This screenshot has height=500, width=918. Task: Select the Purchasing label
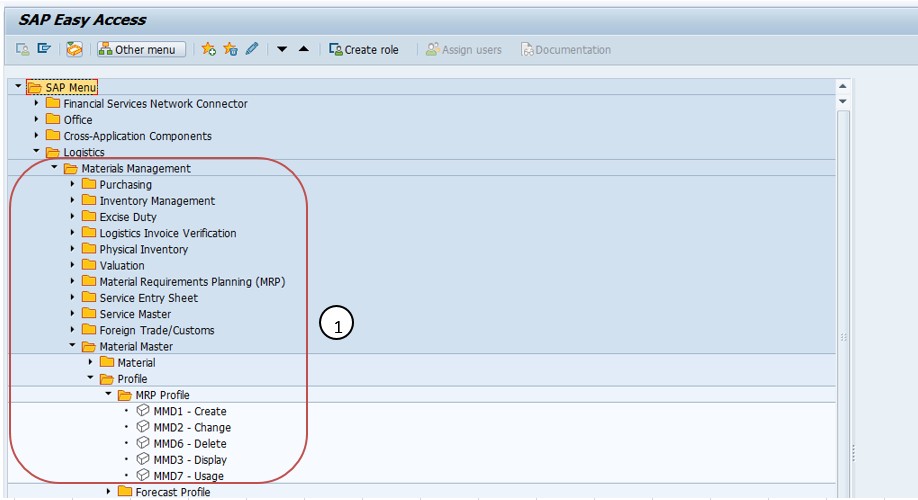click(x=125, y=184)
